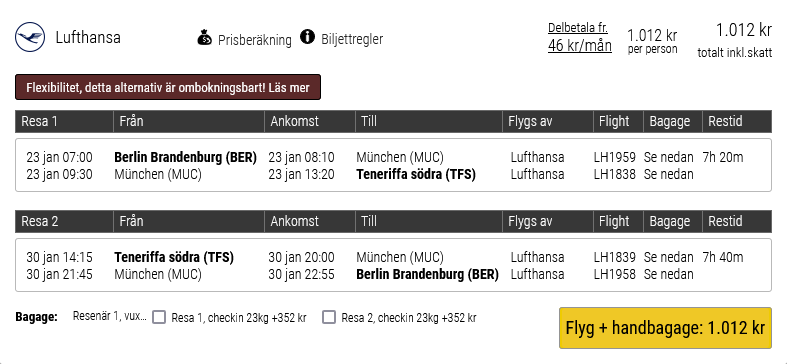Click flight number LH1839
Image resolution: width=787 pixels, height=364 pixels.
click(x=614, y=258)
